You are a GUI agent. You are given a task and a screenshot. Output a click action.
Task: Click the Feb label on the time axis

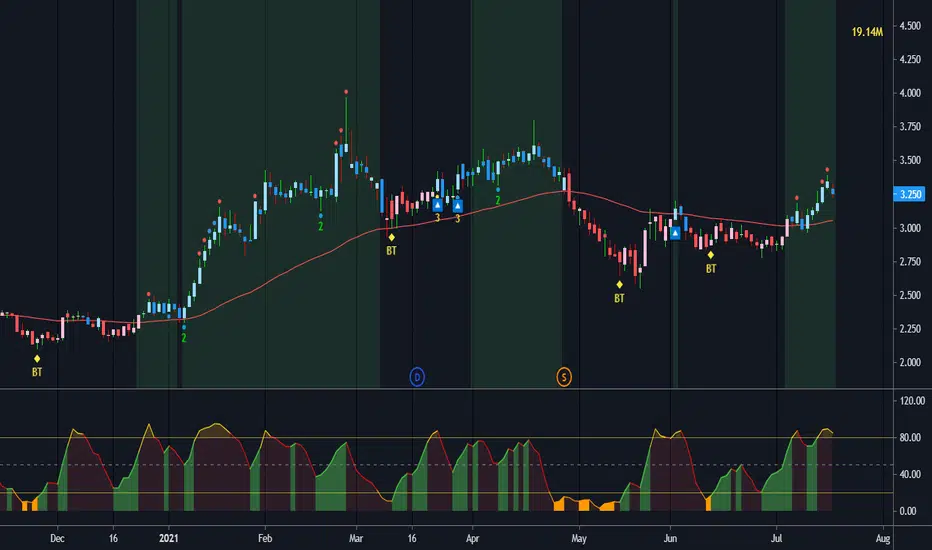(x=265, y=539)
